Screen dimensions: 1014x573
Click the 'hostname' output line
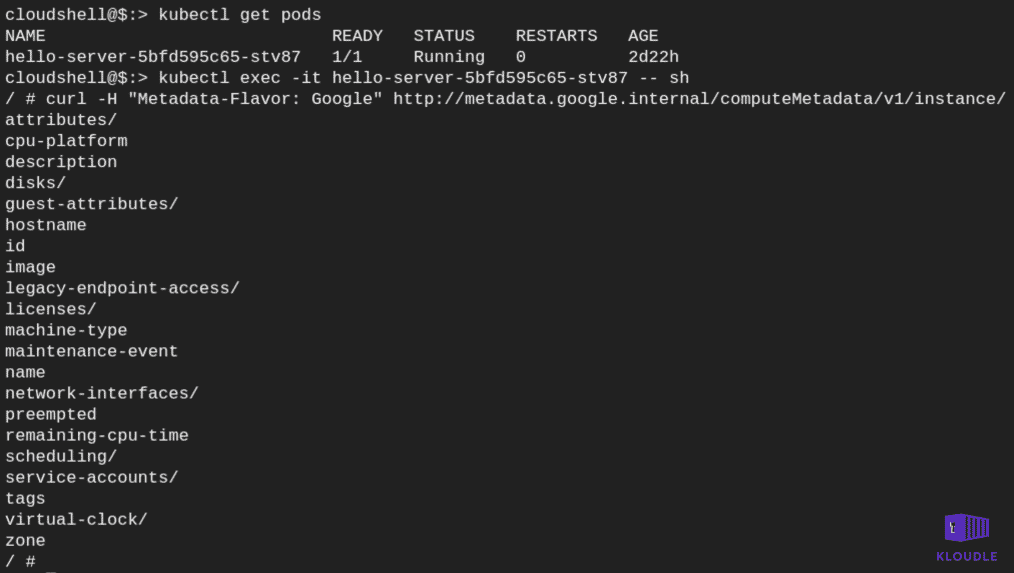click(x=45, y=225)
